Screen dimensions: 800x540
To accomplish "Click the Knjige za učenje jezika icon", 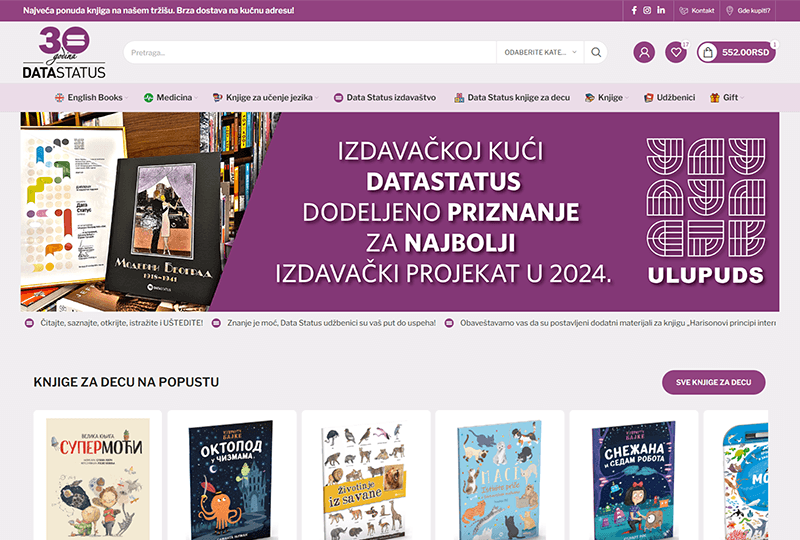I will tap(218, 97).
